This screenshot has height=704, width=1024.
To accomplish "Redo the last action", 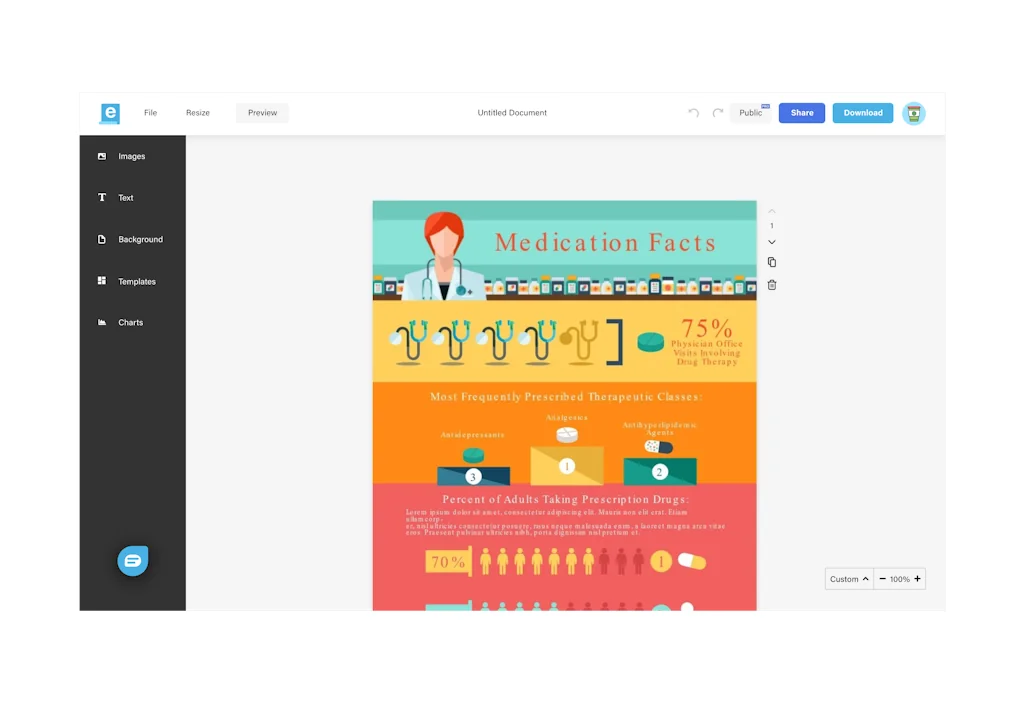I will 716,113.
